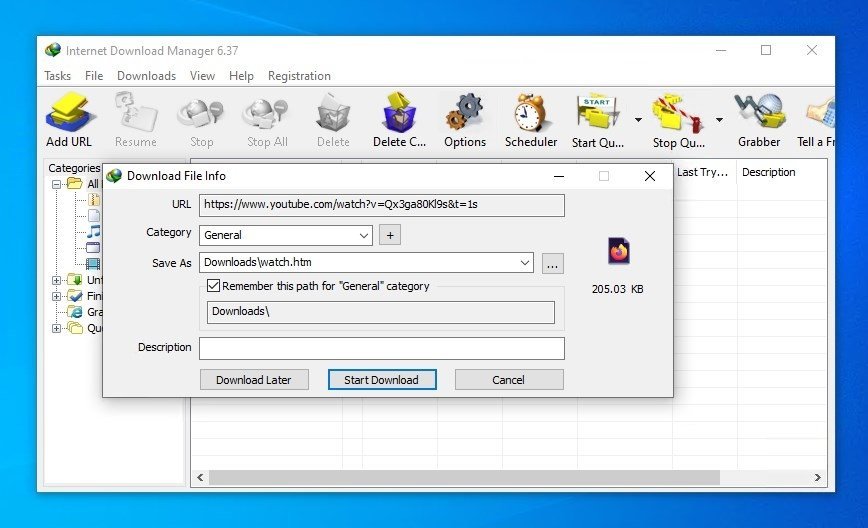The height and width of the screenshot is (528, 868).
Task: Open the Downloads menu
Action: pos(146,76)
